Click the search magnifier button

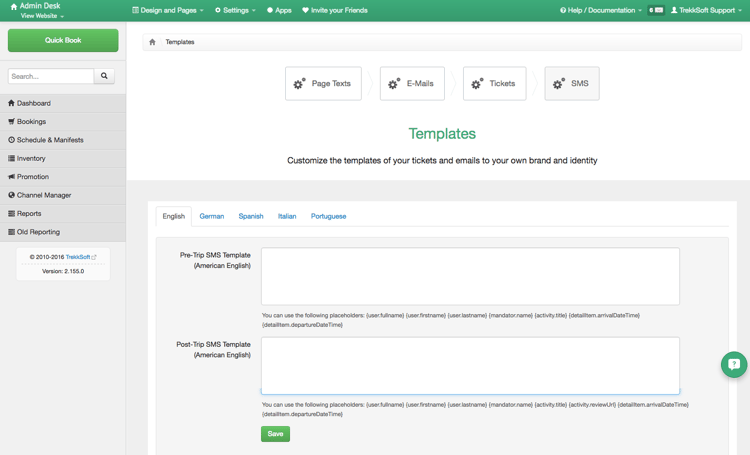point(104,76)
